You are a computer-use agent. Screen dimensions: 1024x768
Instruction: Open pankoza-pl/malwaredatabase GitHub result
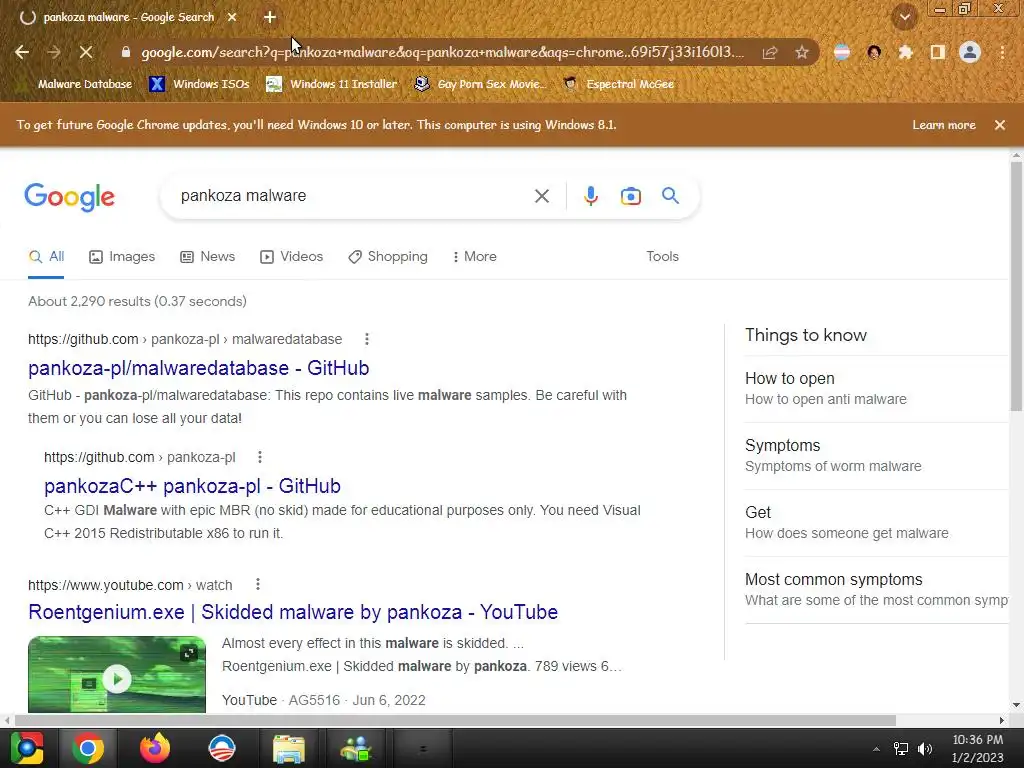[199, 368]
